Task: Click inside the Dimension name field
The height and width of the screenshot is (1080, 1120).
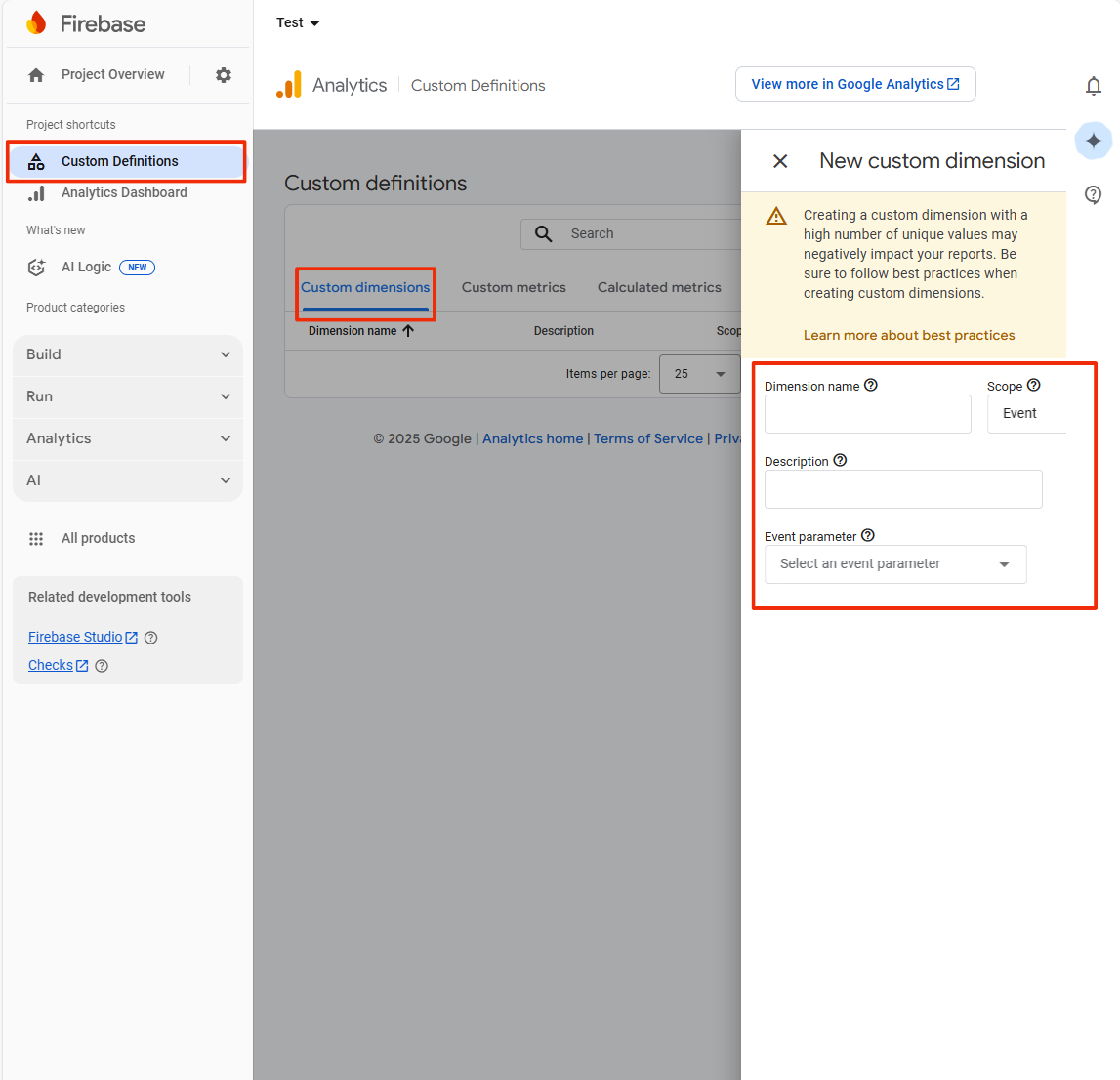Action: (x=867, y=414)
